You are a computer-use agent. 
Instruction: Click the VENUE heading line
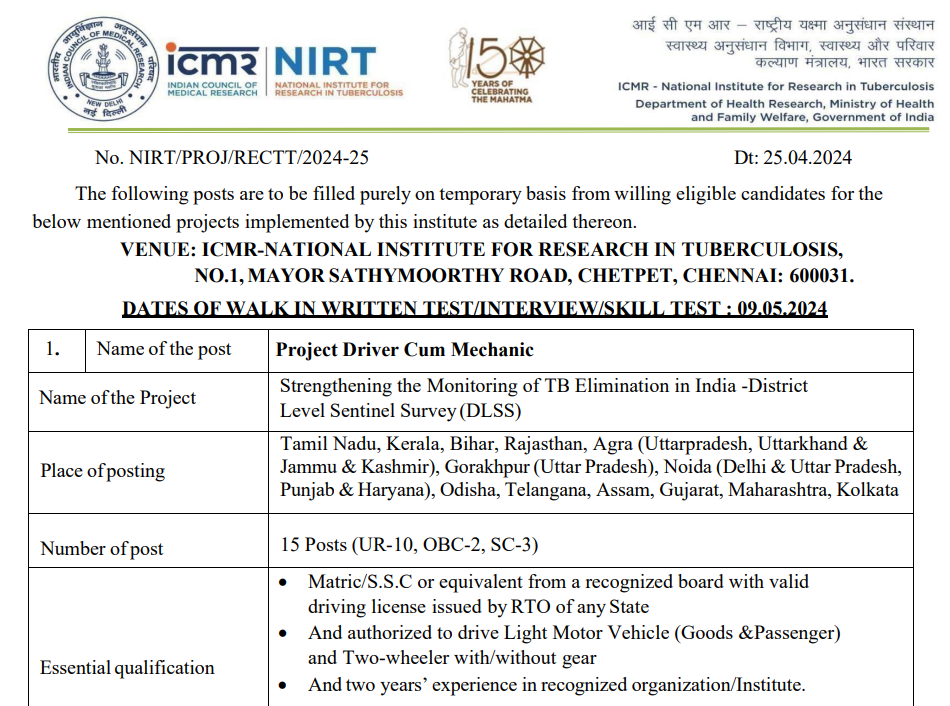tap(481, 250)
